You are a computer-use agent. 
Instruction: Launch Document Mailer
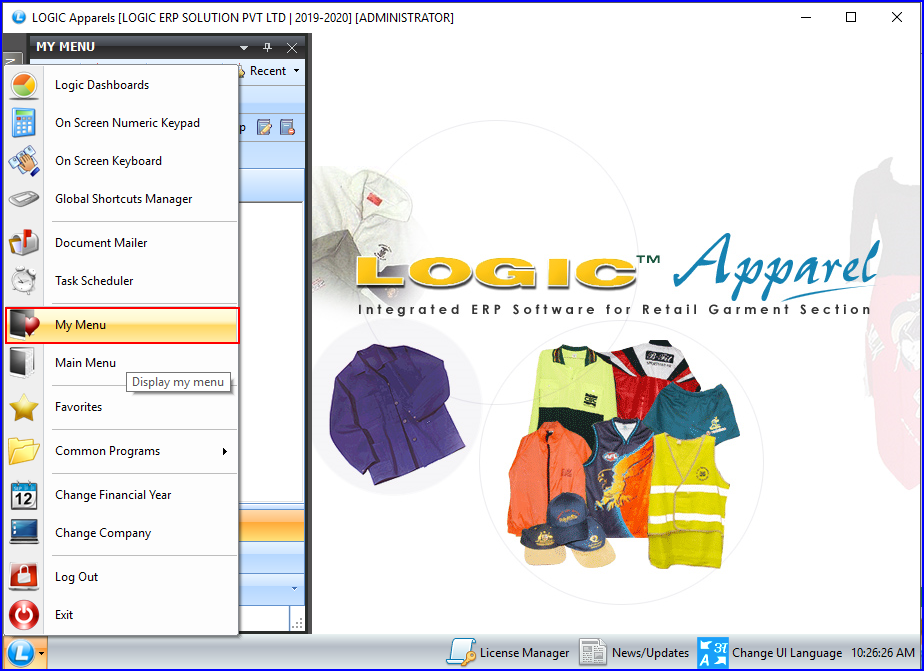click(x=121, y=243)
